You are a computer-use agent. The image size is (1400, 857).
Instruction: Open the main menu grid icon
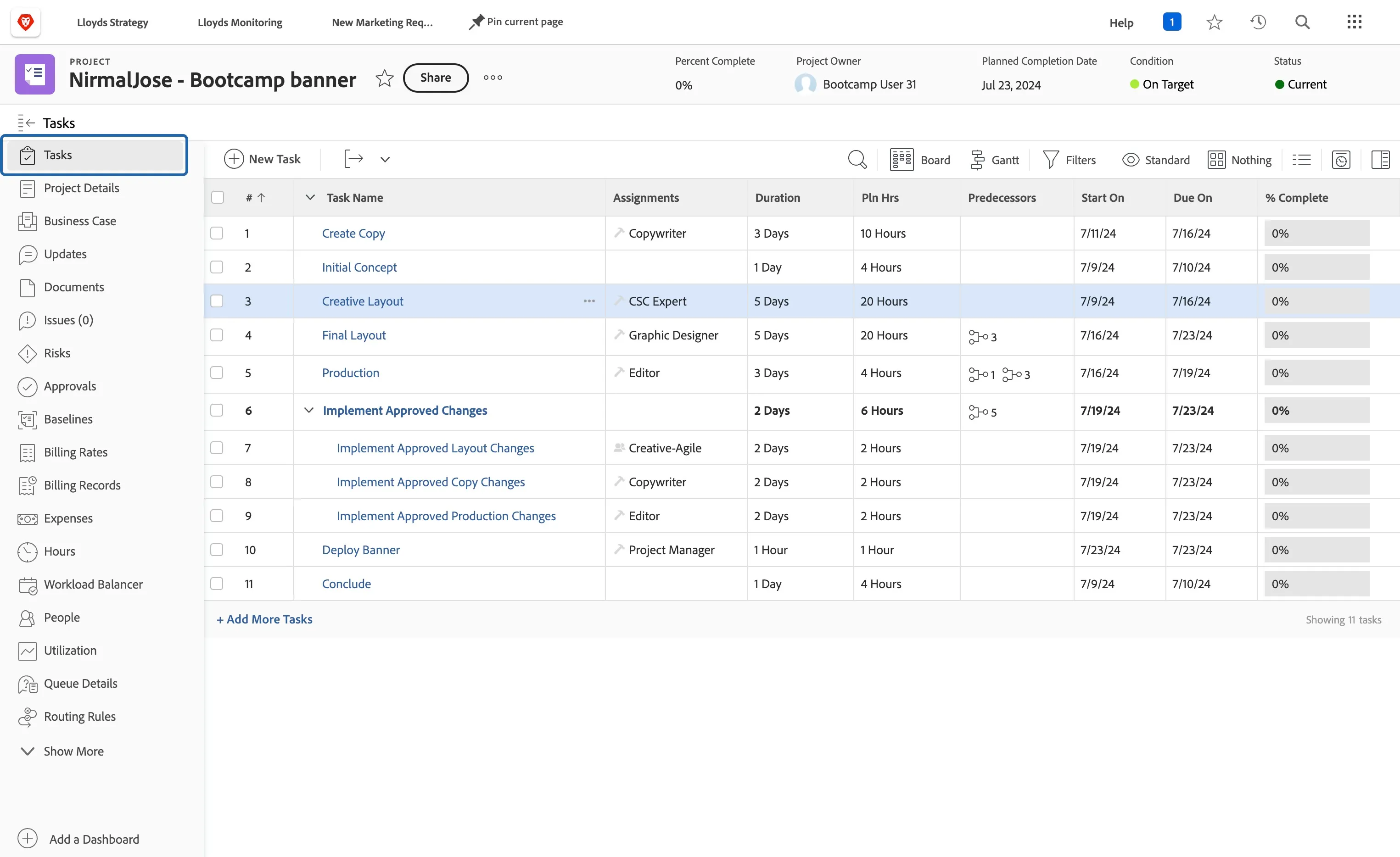(x=1355, y=22)
